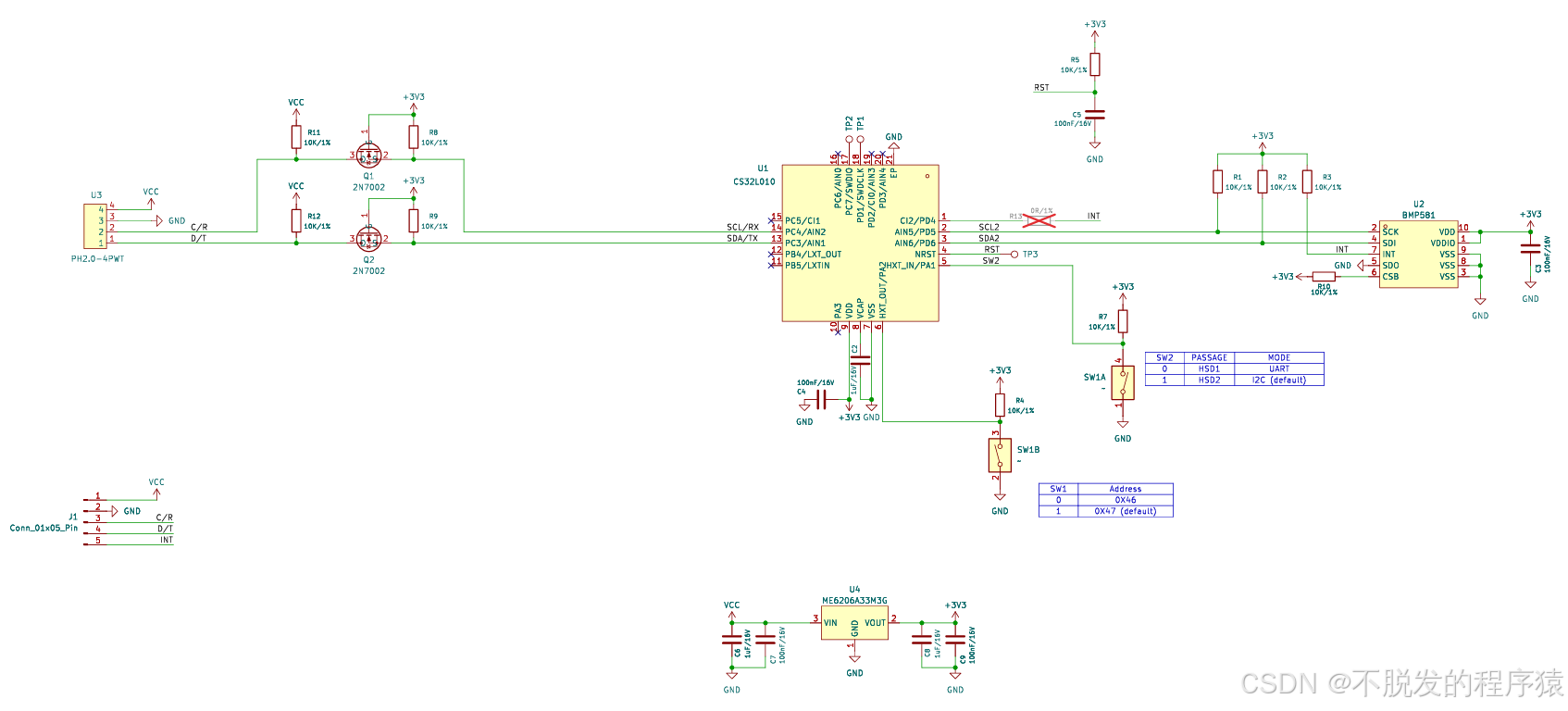Click the 'SW2' net label at pin 5
Image resolution: width=1568 pixels, height=711 pixels.
[990, 260]
